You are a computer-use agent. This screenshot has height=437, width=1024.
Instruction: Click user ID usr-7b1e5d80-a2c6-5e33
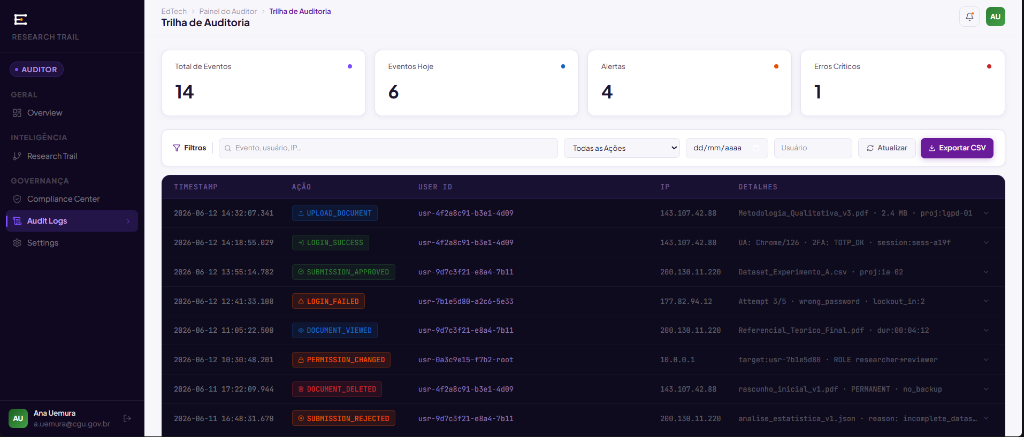466,301
